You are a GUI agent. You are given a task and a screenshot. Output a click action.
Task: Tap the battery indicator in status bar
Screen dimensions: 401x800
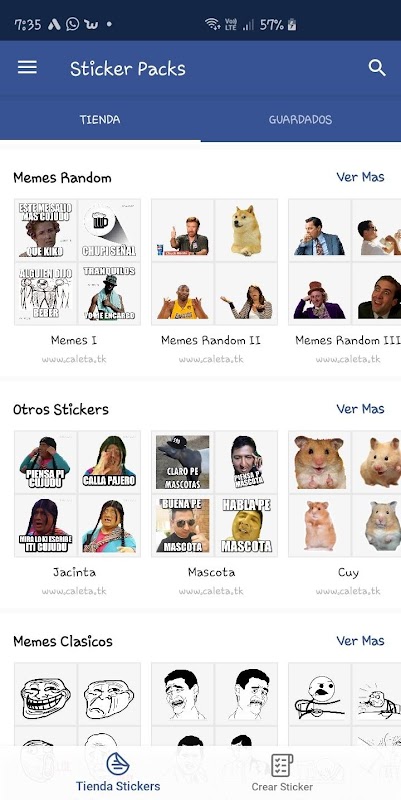click(x=292, y=24)
